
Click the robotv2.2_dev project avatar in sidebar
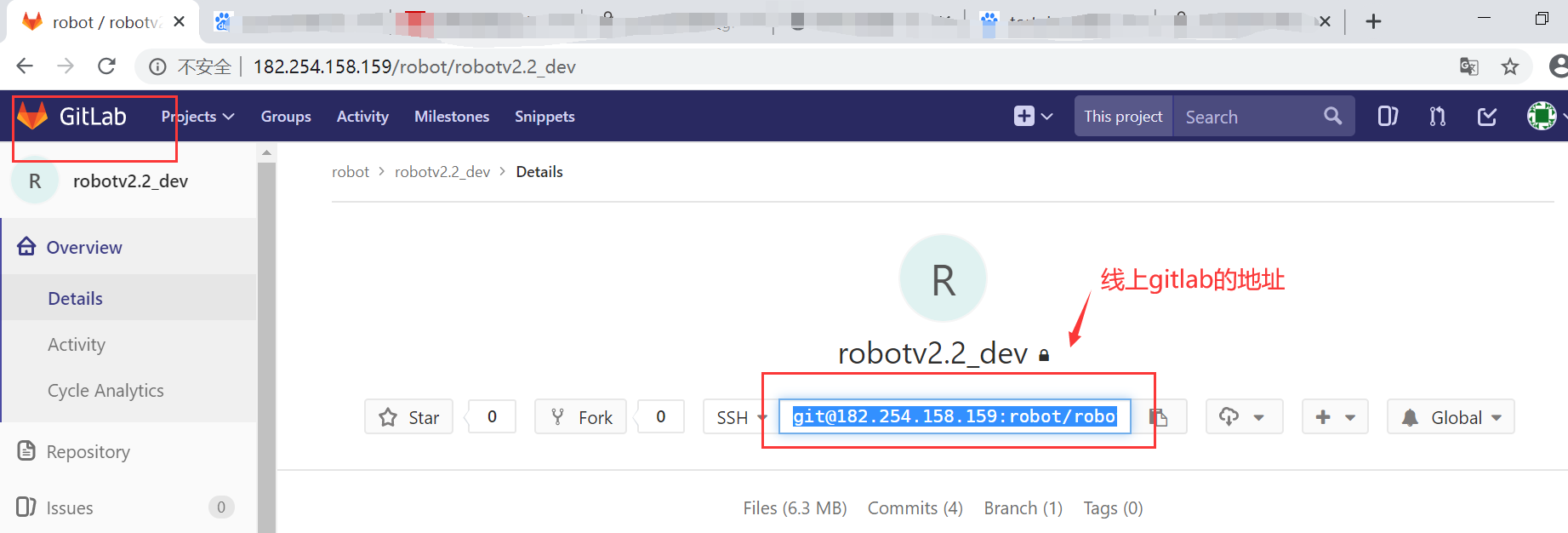[35, 181]
